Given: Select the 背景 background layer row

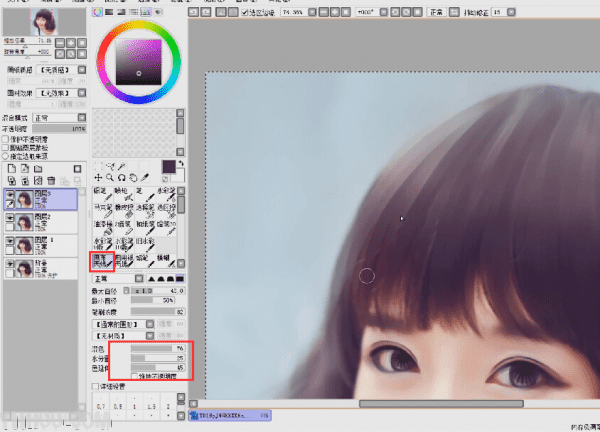Looking at the screenshot, I should tap(41, 269).
